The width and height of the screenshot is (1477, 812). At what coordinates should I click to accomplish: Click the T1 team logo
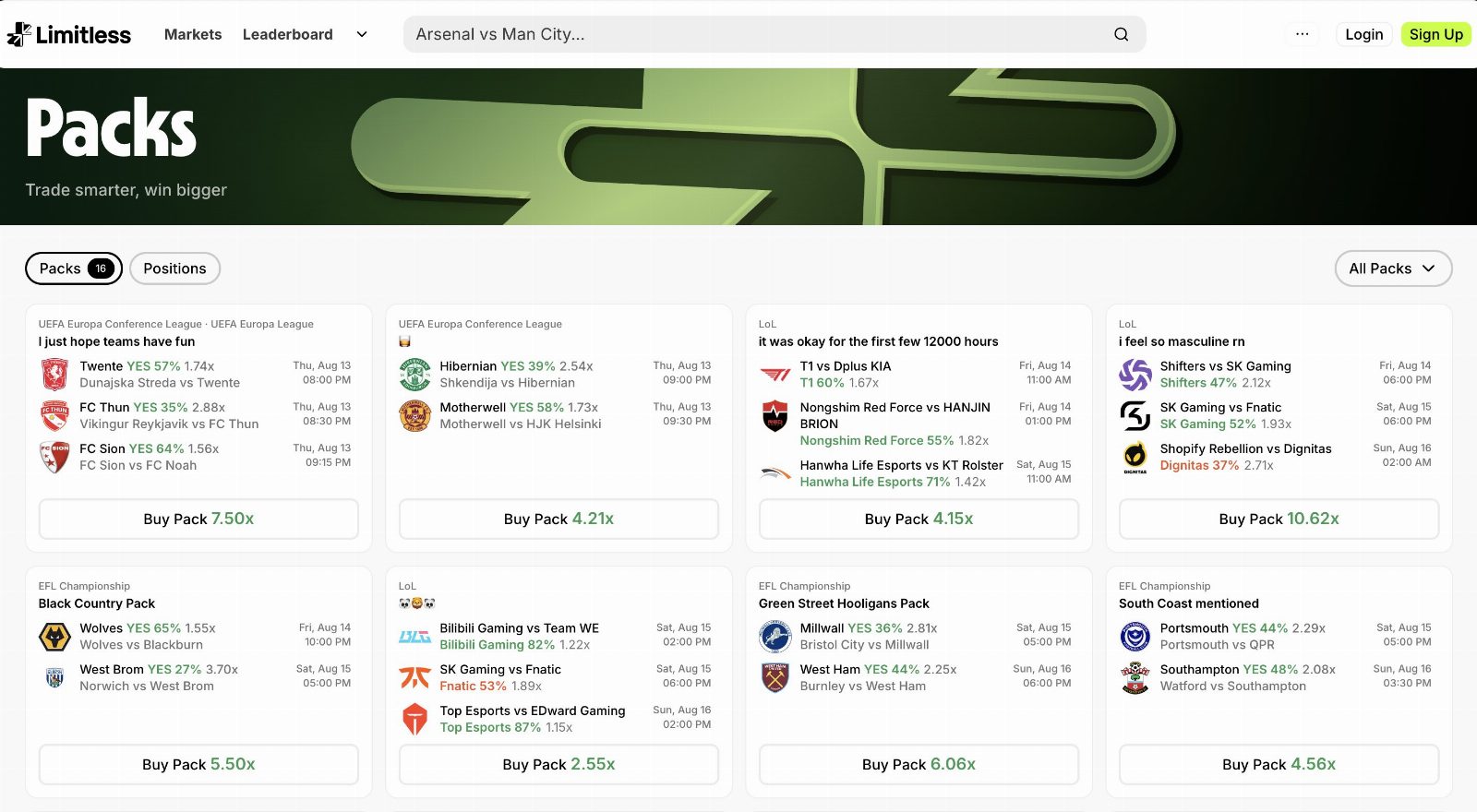point(775,375)
